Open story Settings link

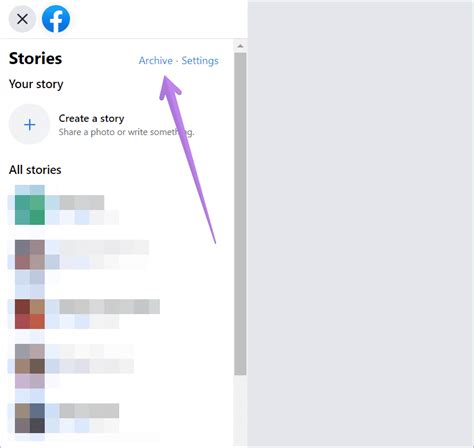coord(200,61)
